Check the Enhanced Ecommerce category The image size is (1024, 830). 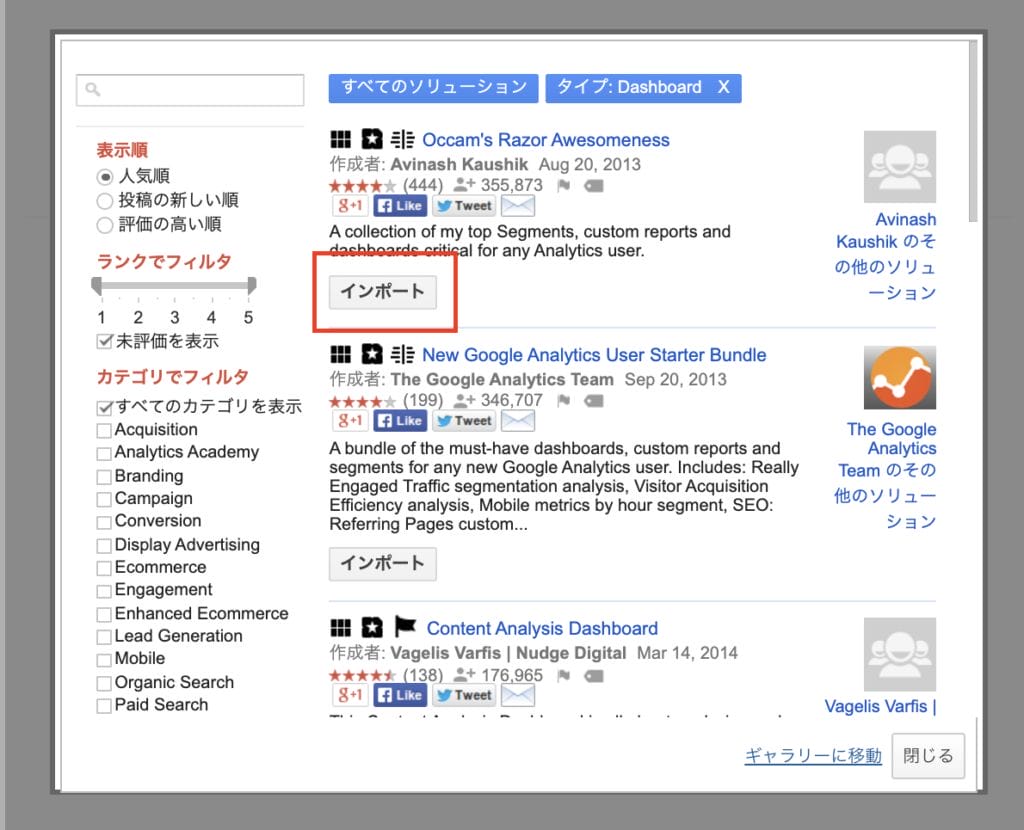click(104, 615)
